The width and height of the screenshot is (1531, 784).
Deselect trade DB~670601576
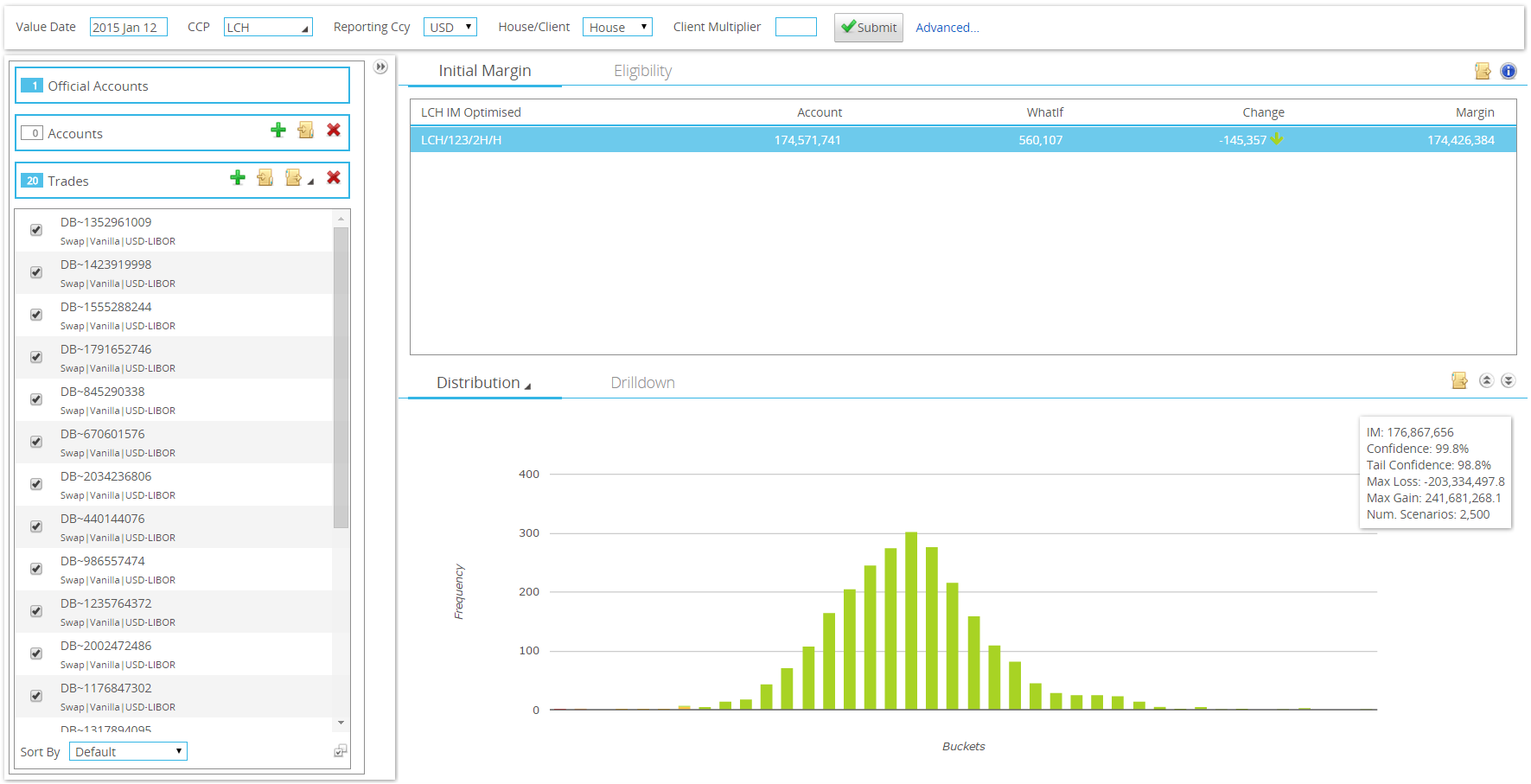(x=36, y=442)
